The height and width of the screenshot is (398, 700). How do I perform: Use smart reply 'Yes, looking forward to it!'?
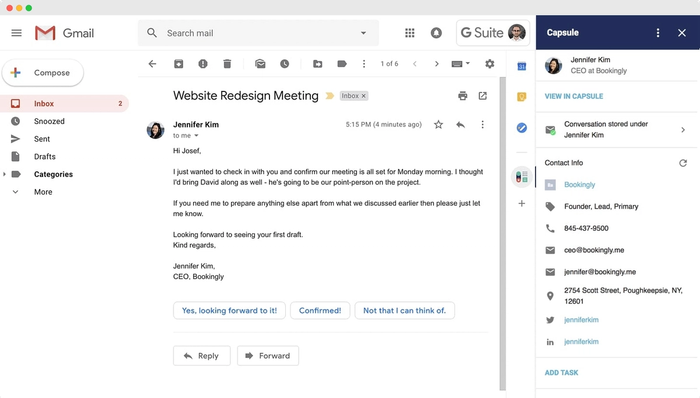pyautogui.click(x=229, y=311)
